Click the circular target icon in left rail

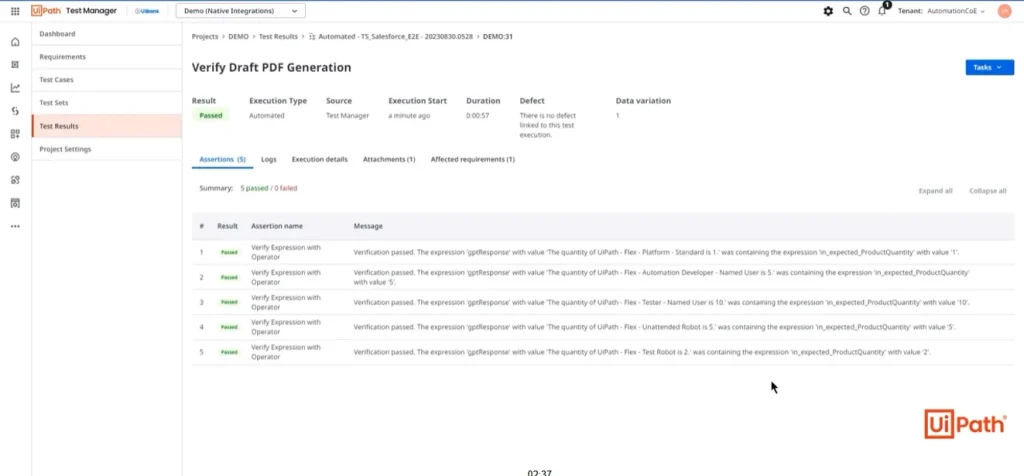tap(15, 157)
